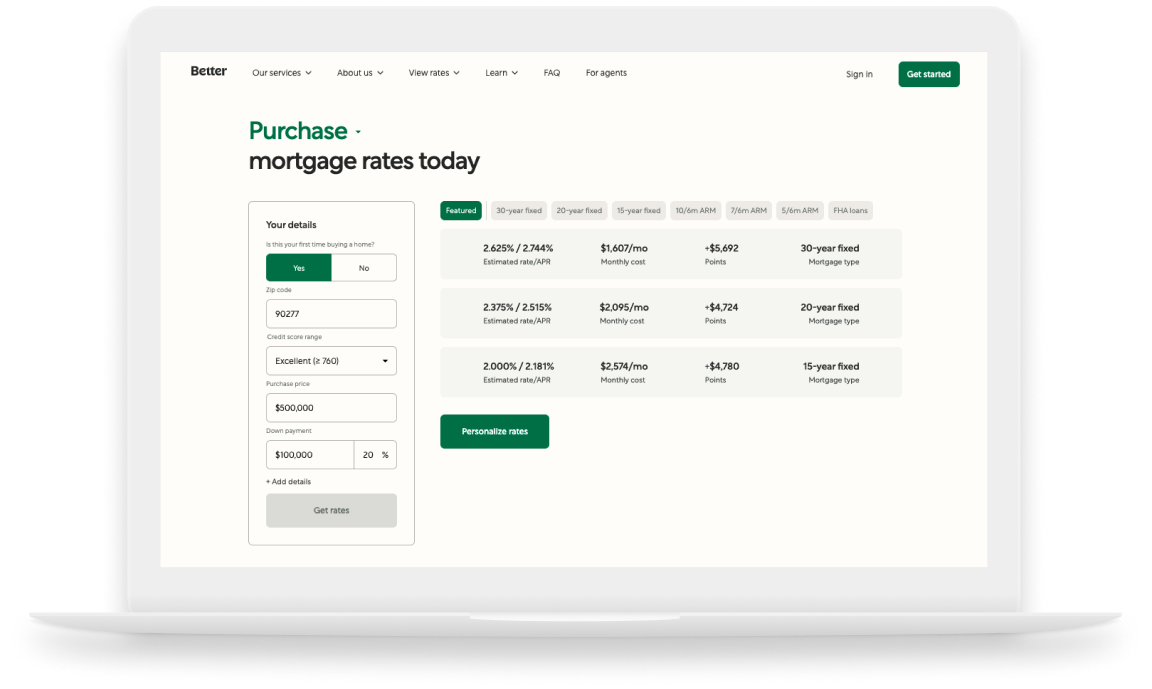The image size is (1152, 689).
Task: Open the FAQ page
Action: point(551,72)
